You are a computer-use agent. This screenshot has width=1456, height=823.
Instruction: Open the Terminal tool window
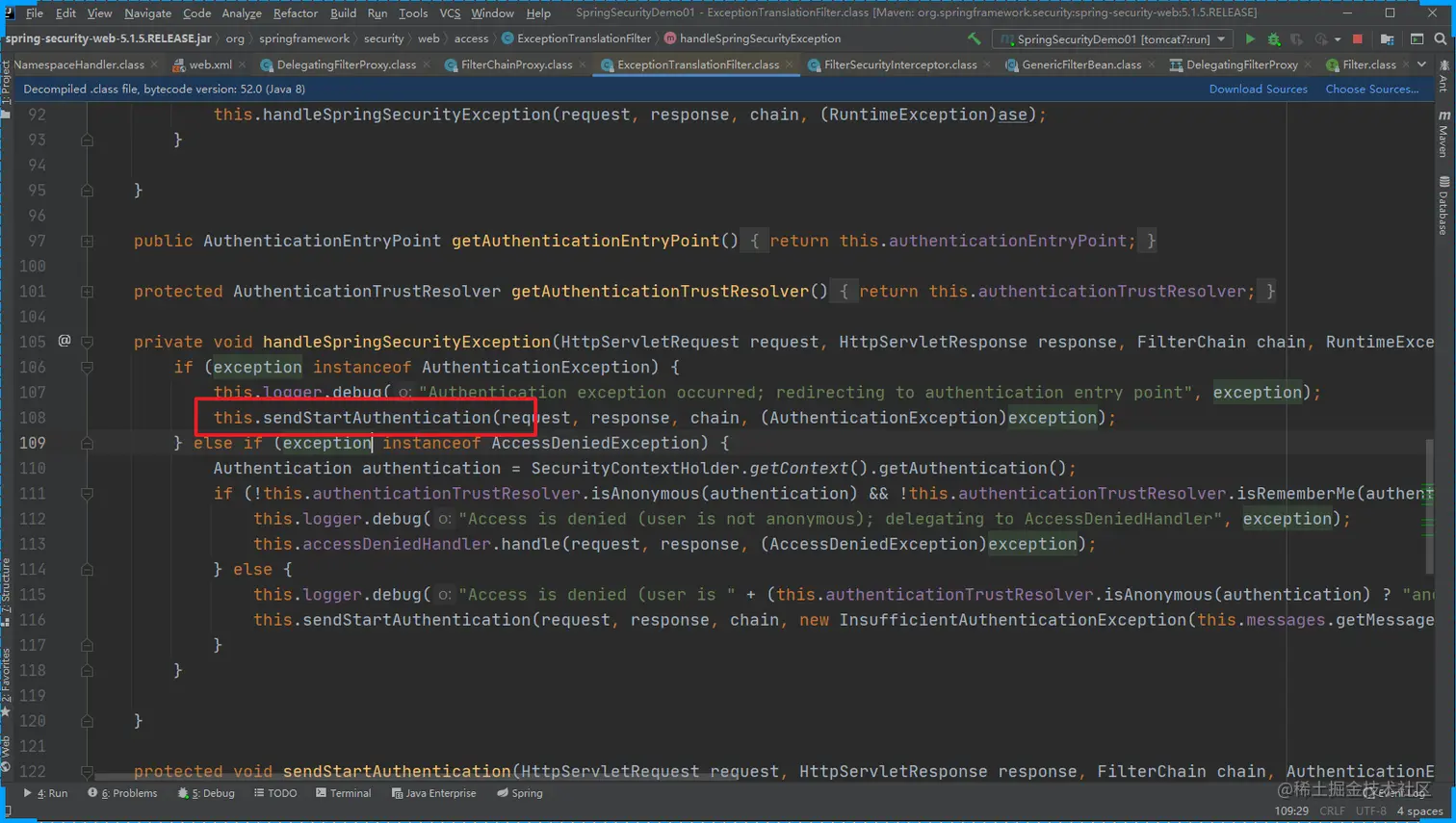click(343, 793)
